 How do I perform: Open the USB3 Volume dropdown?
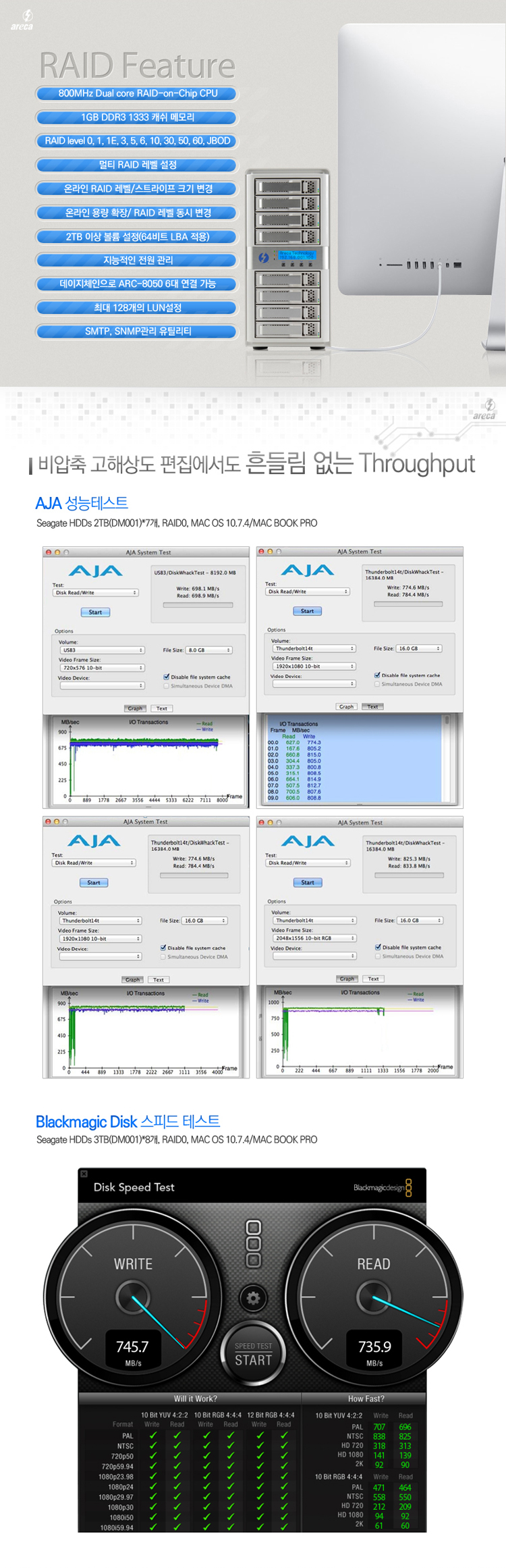(103, 650)
